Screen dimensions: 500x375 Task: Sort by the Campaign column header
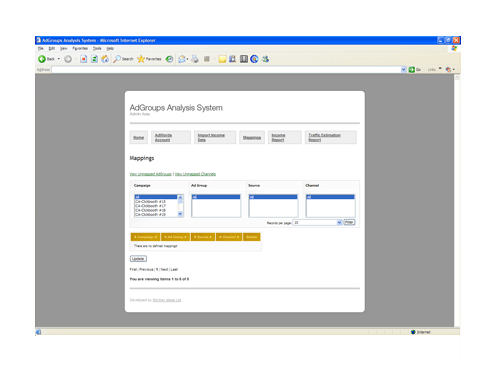pyautogui.click(x=145, y=237)
